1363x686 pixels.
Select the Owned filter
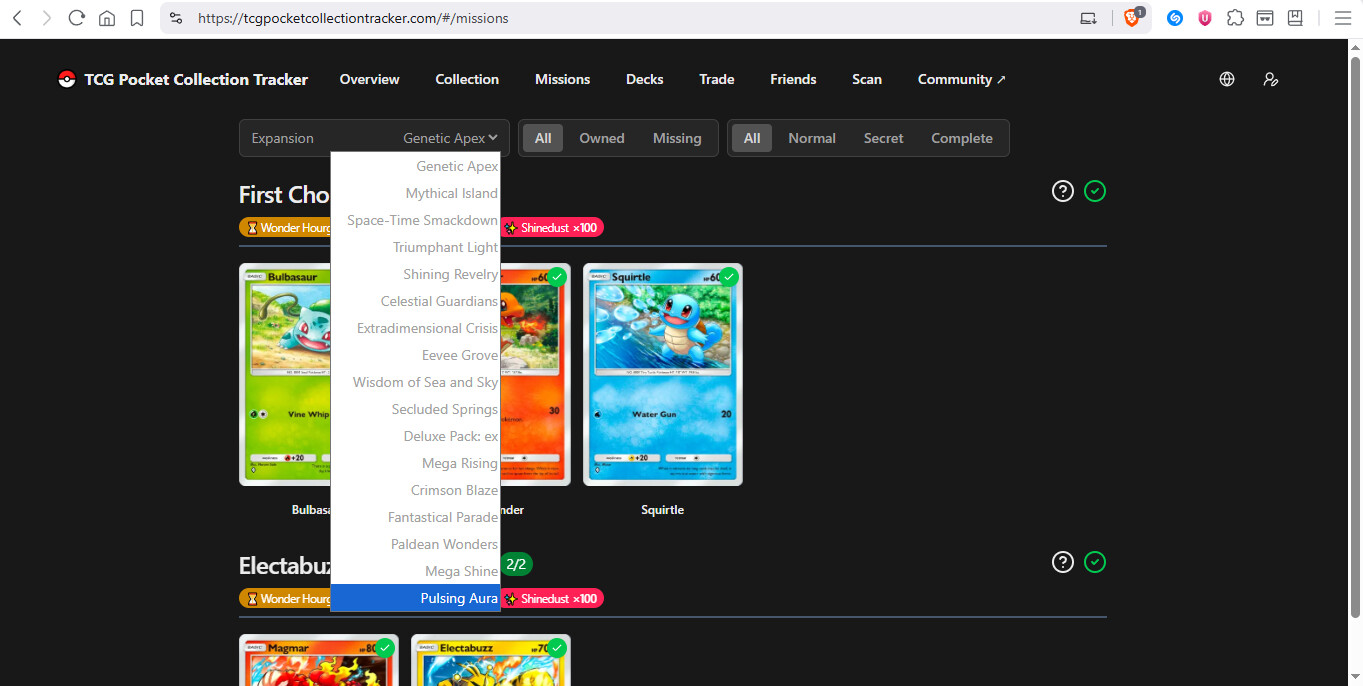coord(602,138)
